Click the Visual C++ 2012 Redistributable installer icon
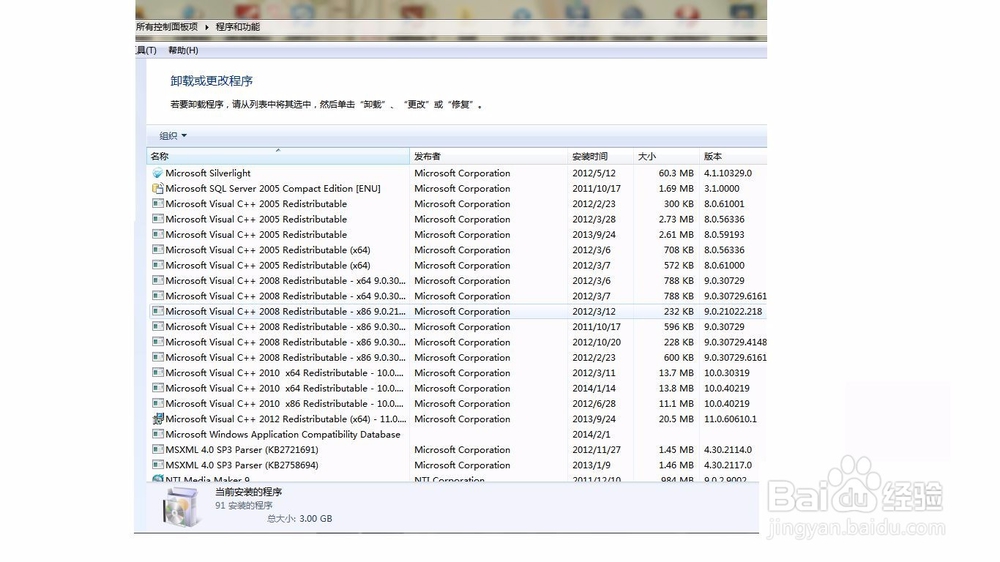This screenshot has height=562, width=1000. coord(158,419)
